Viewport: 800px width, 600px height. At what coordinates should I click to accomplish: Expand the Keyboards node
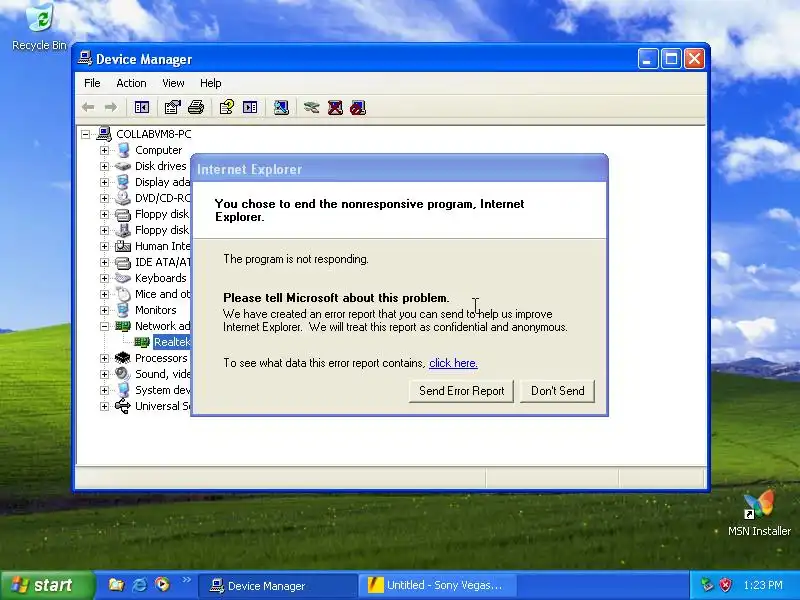104,278
